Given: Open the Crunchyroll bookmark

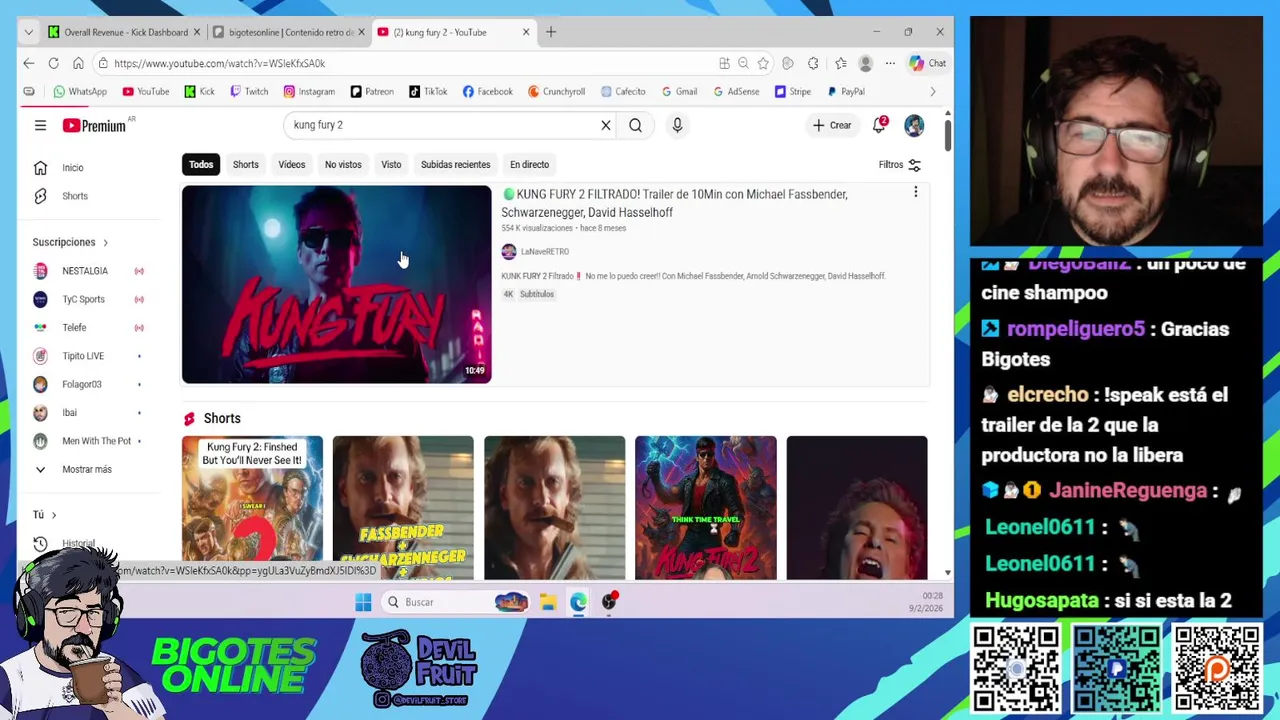Looking at the screenshot, I should [555, 91].
